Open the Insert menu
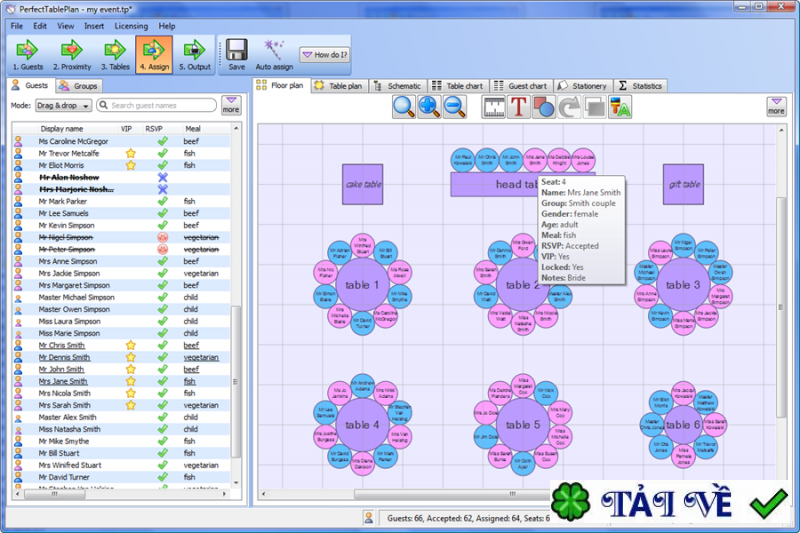Image resolution: width=800 pixels, height=533 pixels. (x=94, y=26)
